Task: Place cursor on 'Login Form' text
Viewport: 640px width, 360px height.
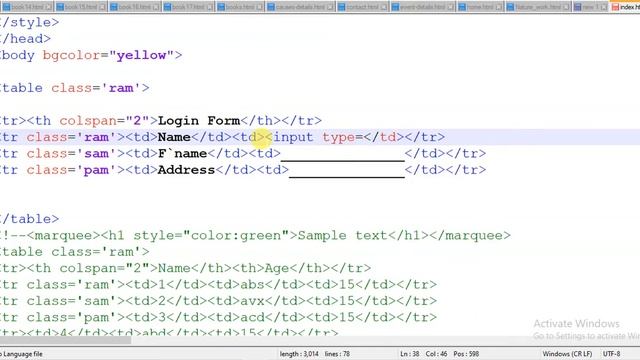Action: [199, 121]
